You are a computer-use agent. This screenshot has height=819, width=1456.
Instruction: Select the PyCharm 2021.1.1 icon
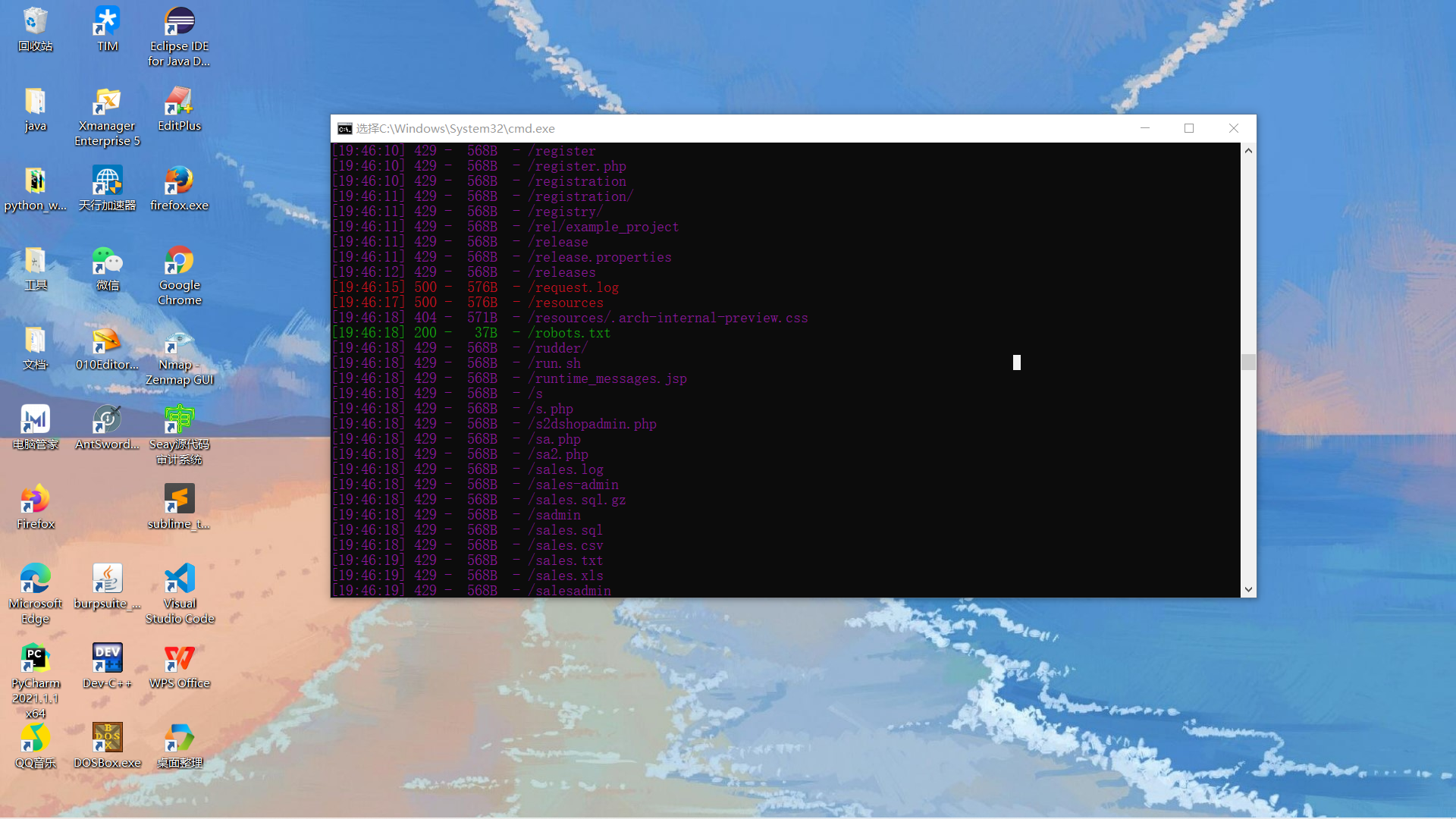click(x=35, y=660)
